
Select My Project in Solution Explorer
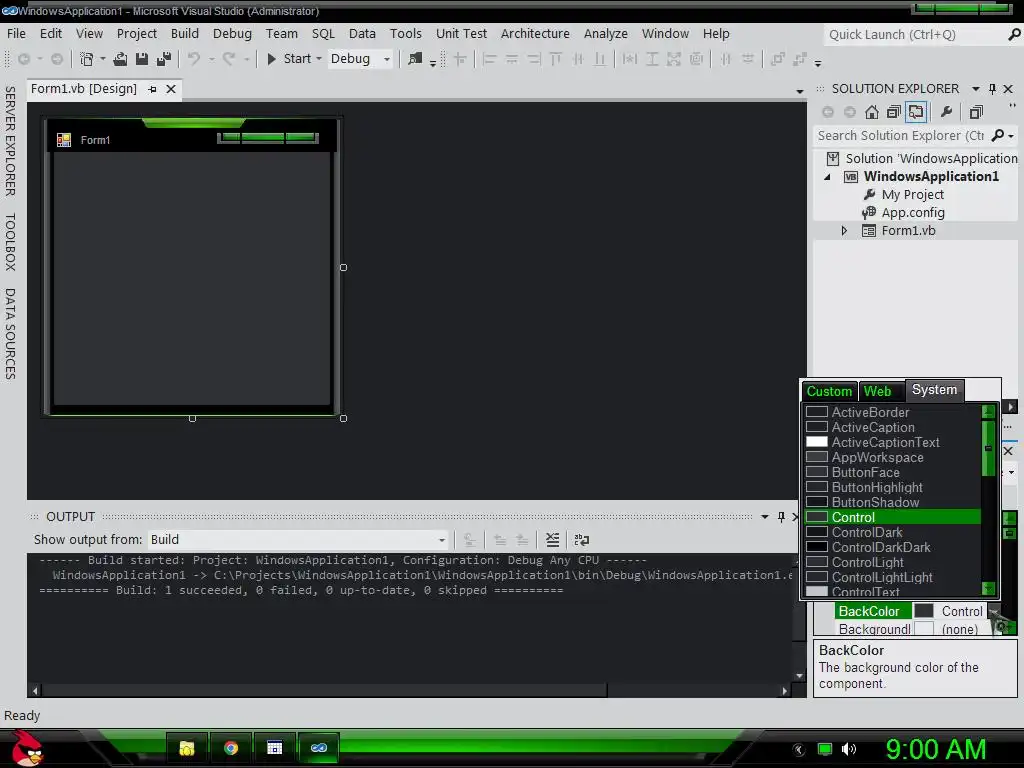click(912, 195)
